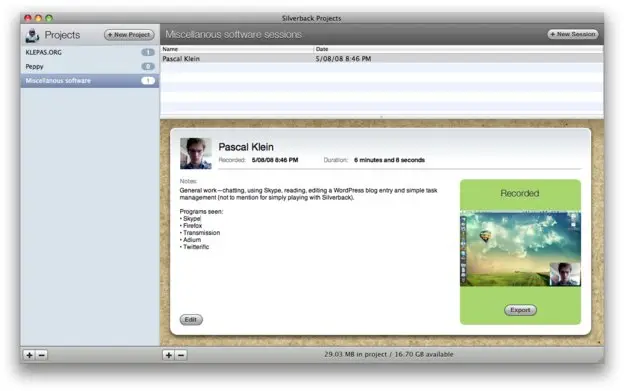The image size is (624, 391).
Task: Select the Peppy project
Action: point(90,66)
